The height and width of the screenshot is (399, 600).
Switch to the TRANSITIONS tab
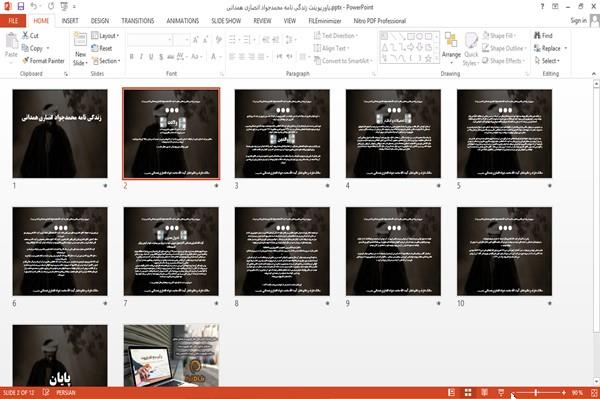point(138,21)
